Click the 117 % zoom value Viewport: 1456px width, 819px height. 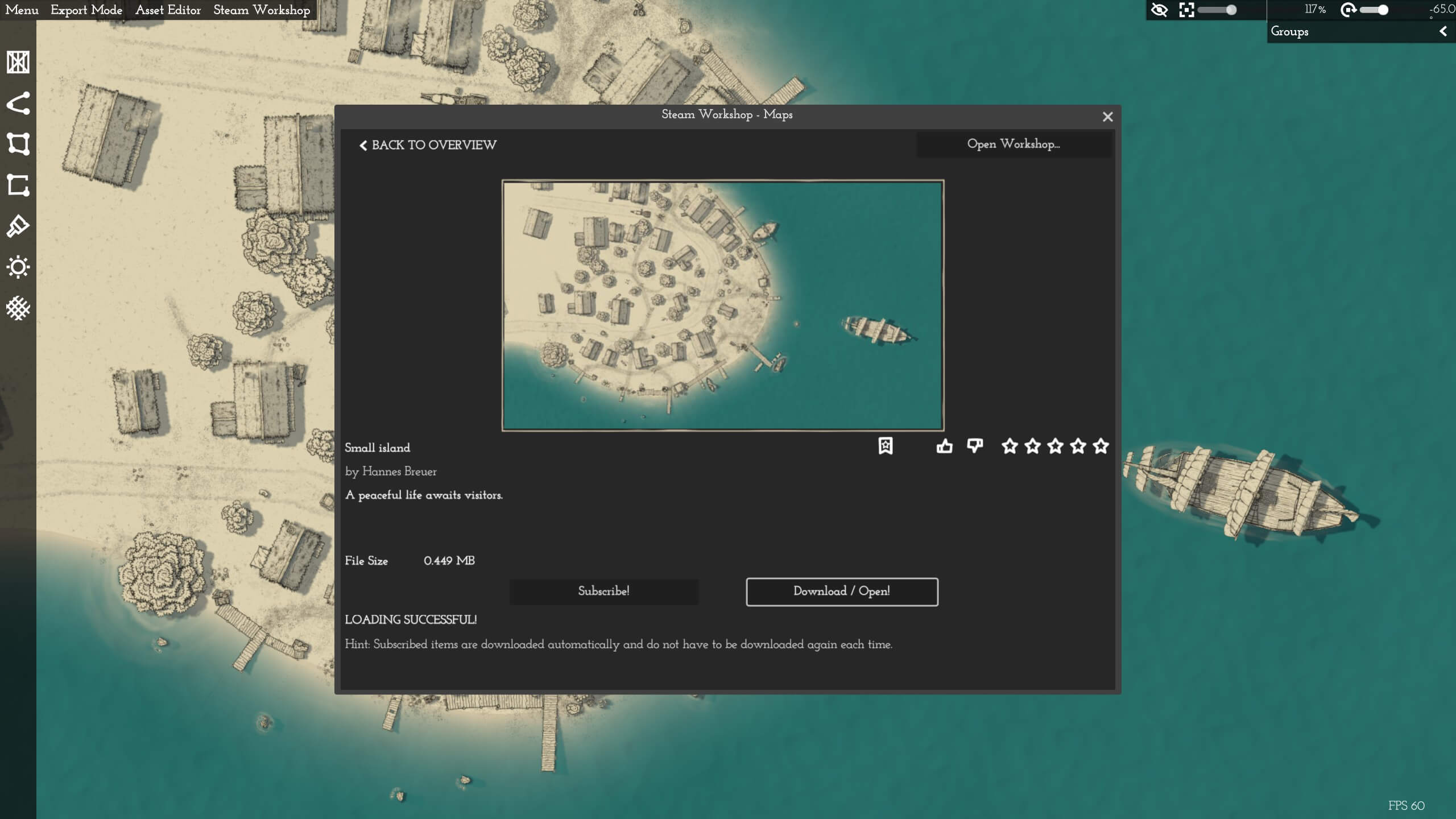pyautogui.click(x=1315, y=10)
